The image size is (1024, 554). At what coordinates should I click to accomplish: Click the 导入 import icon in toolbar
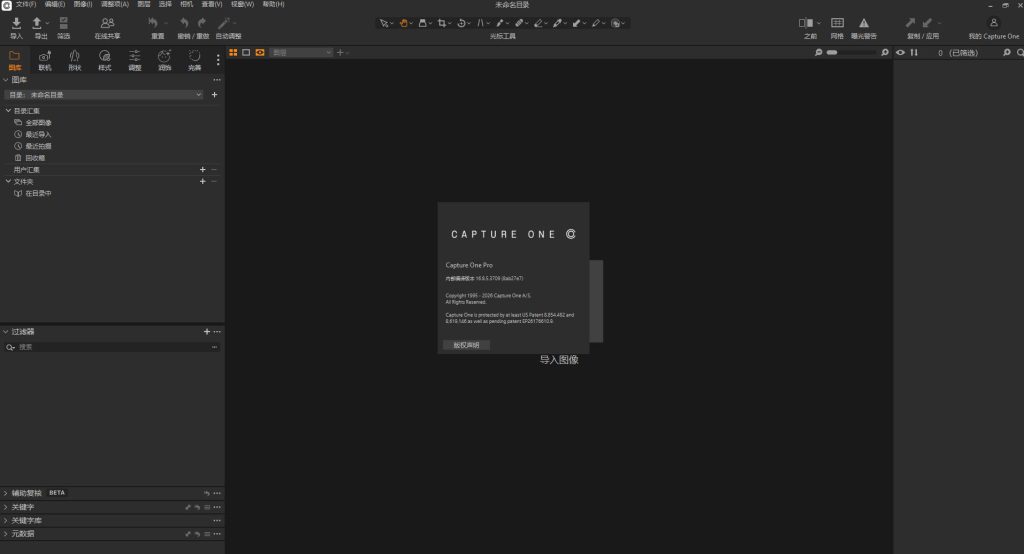[x=16, y=24]
